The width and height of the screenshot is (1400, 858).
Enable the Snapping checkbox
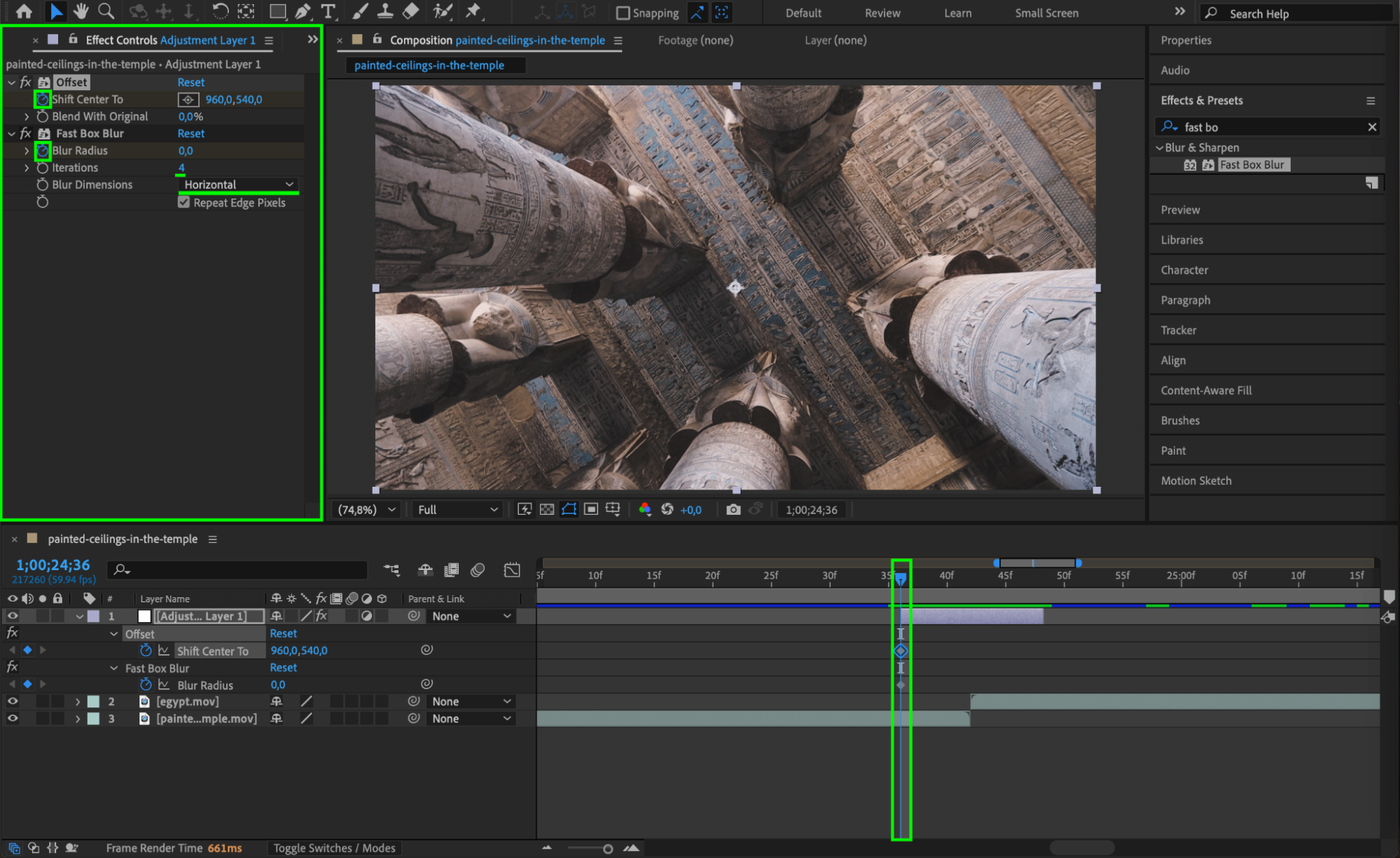(x=623, y=13)
